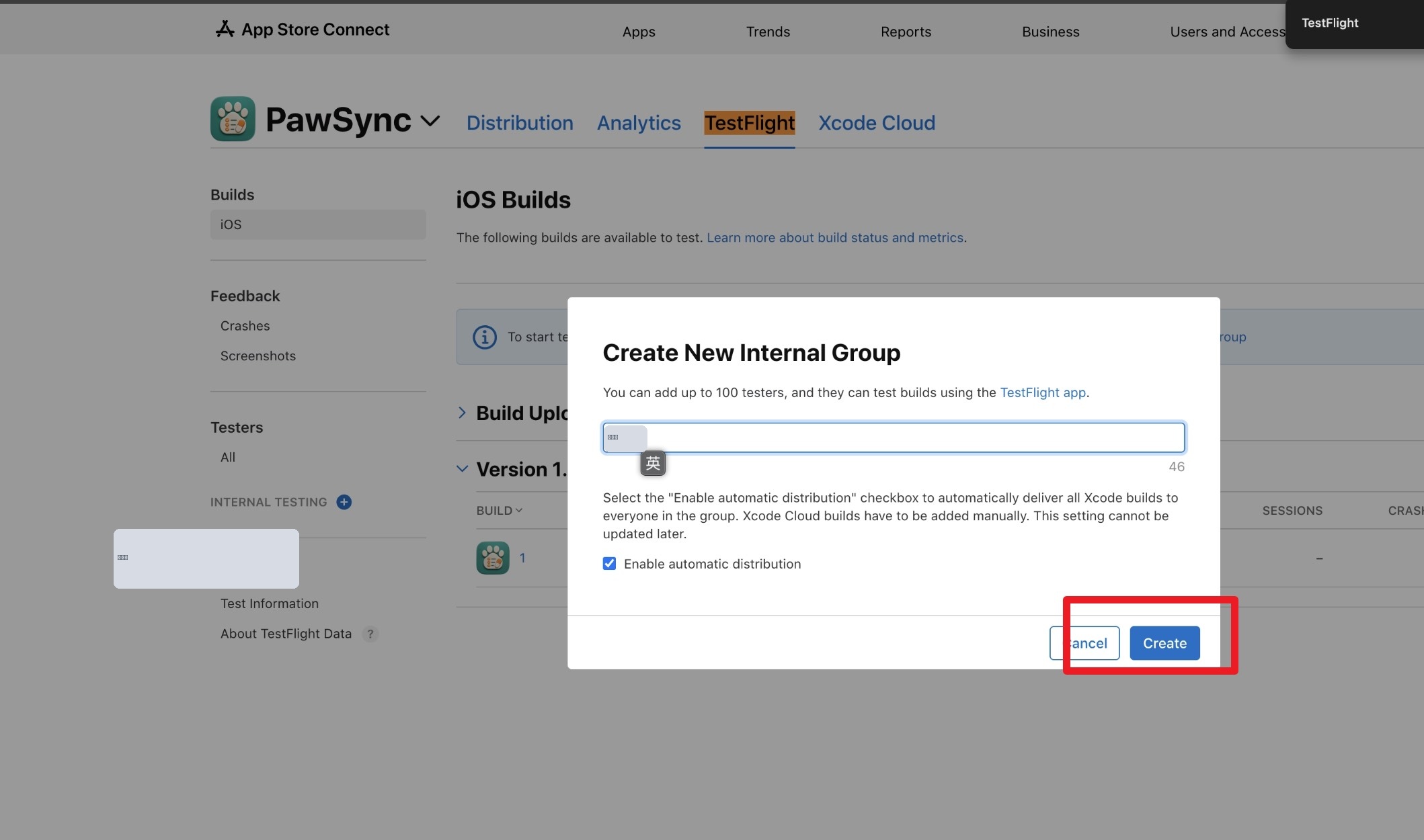The height and width of the screenshot is (840, 1424).
Task: Switch to the Xcode Cloud tab
Action: (x=877, y=123)
